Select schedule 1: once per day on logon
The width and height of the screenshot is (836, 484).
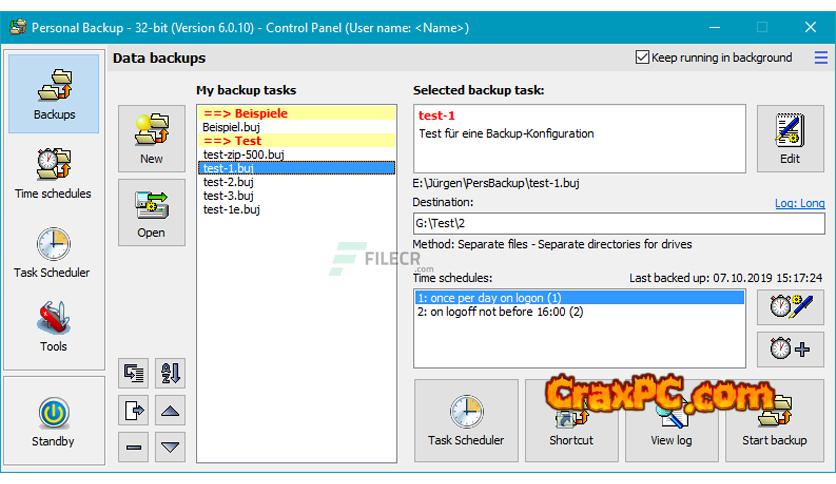pos(579,297)
